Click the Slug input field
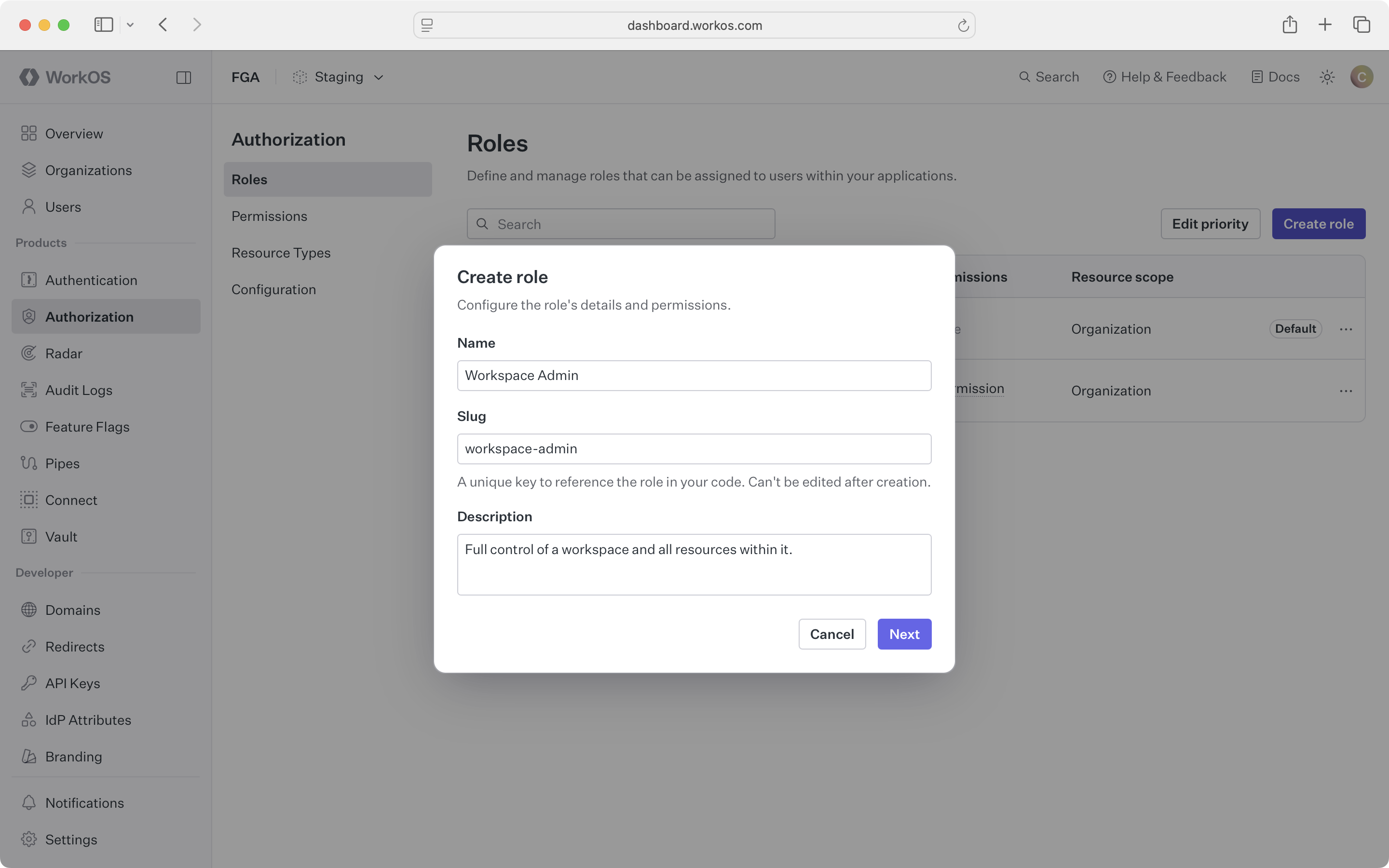The image size is (1389, 868). [694, 448]
